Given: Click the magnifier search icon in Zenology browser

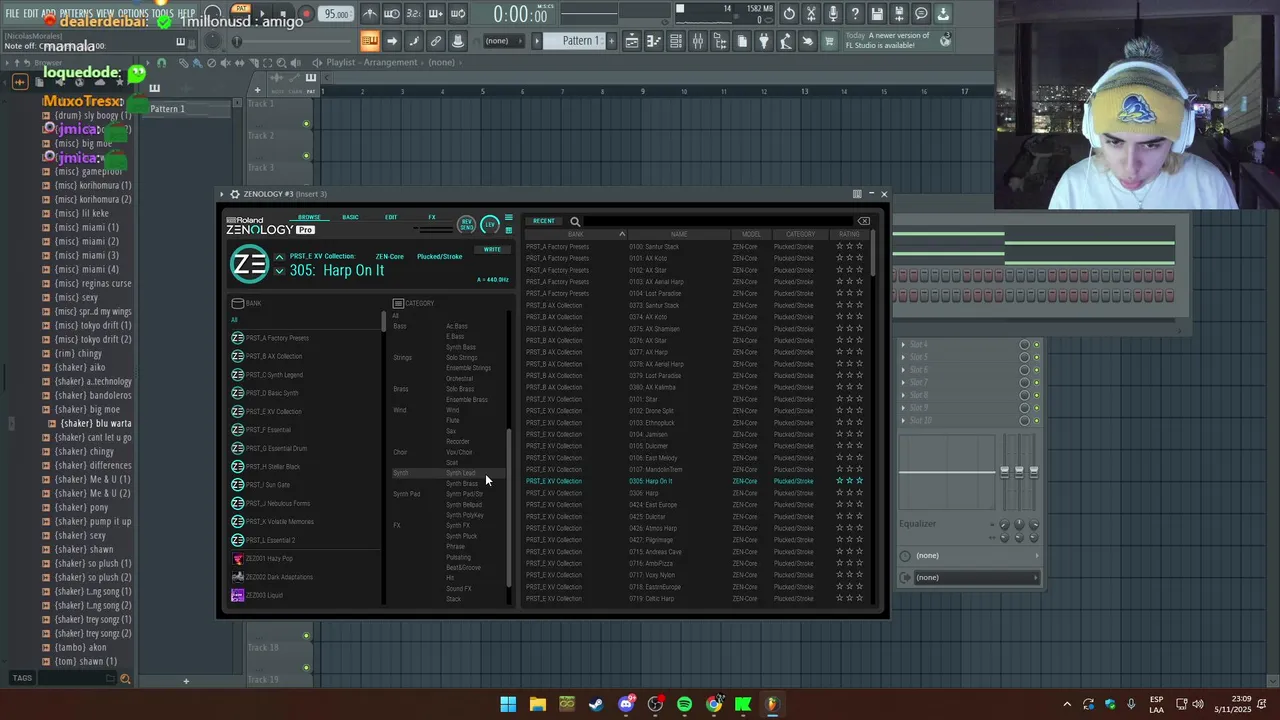Looking at the screenshot, I should pyautogui.click(x=575, y=221).
